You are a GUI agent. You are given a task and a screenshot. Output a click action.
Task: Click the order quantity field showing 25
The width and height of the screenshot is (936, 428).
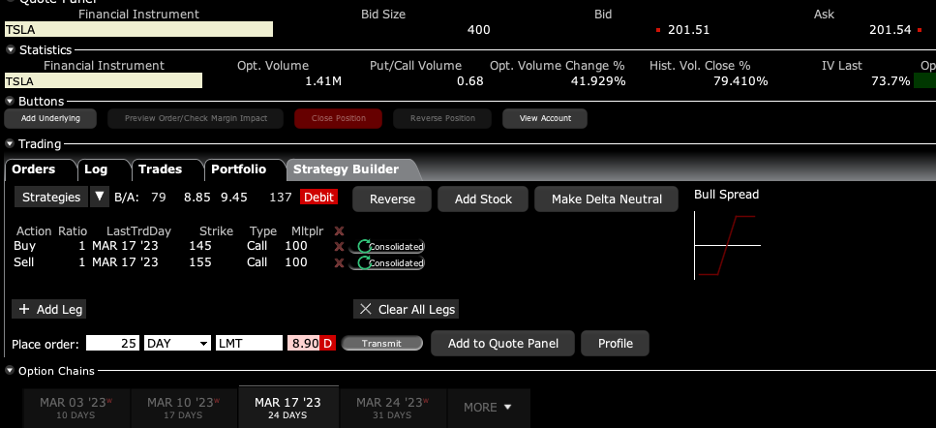point(113,343)
